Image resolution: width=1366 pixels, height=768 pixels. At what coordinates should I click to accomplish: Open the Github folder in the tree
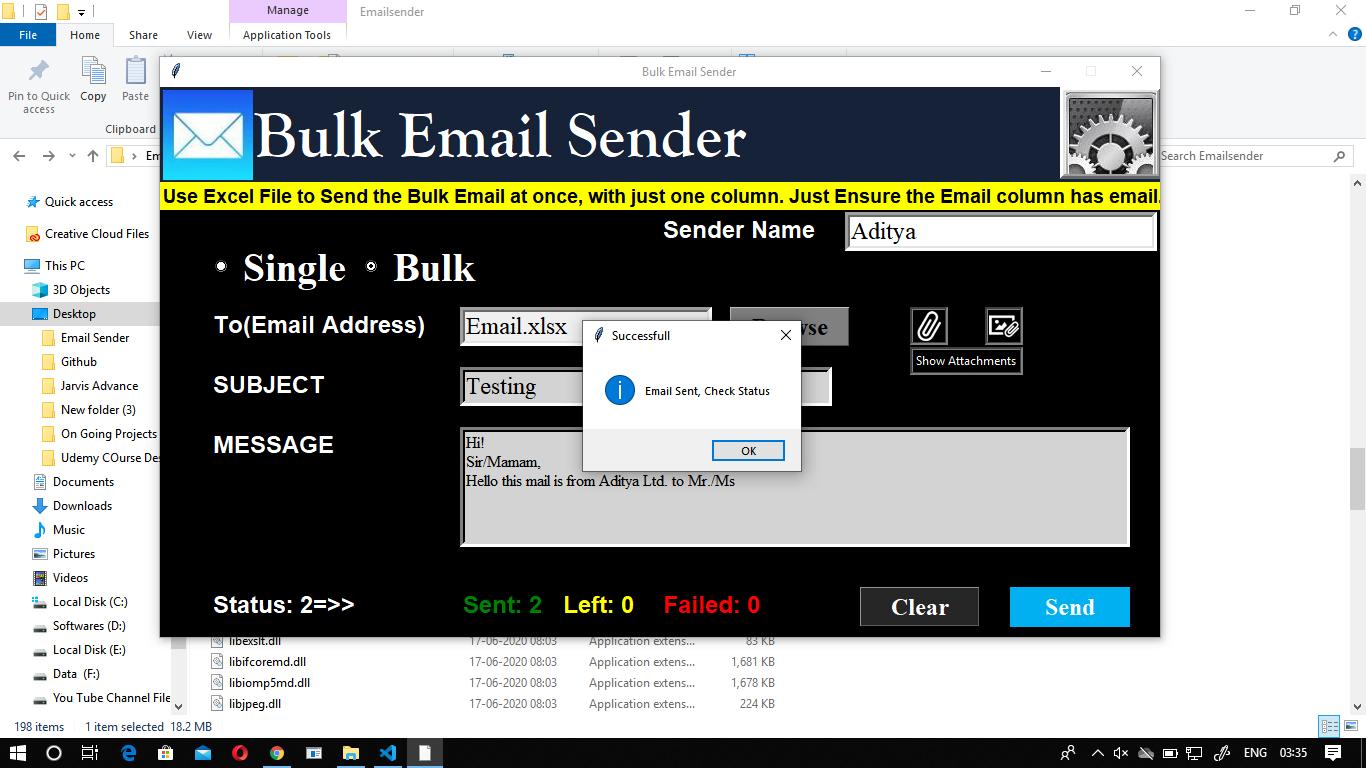pos(79,362)
